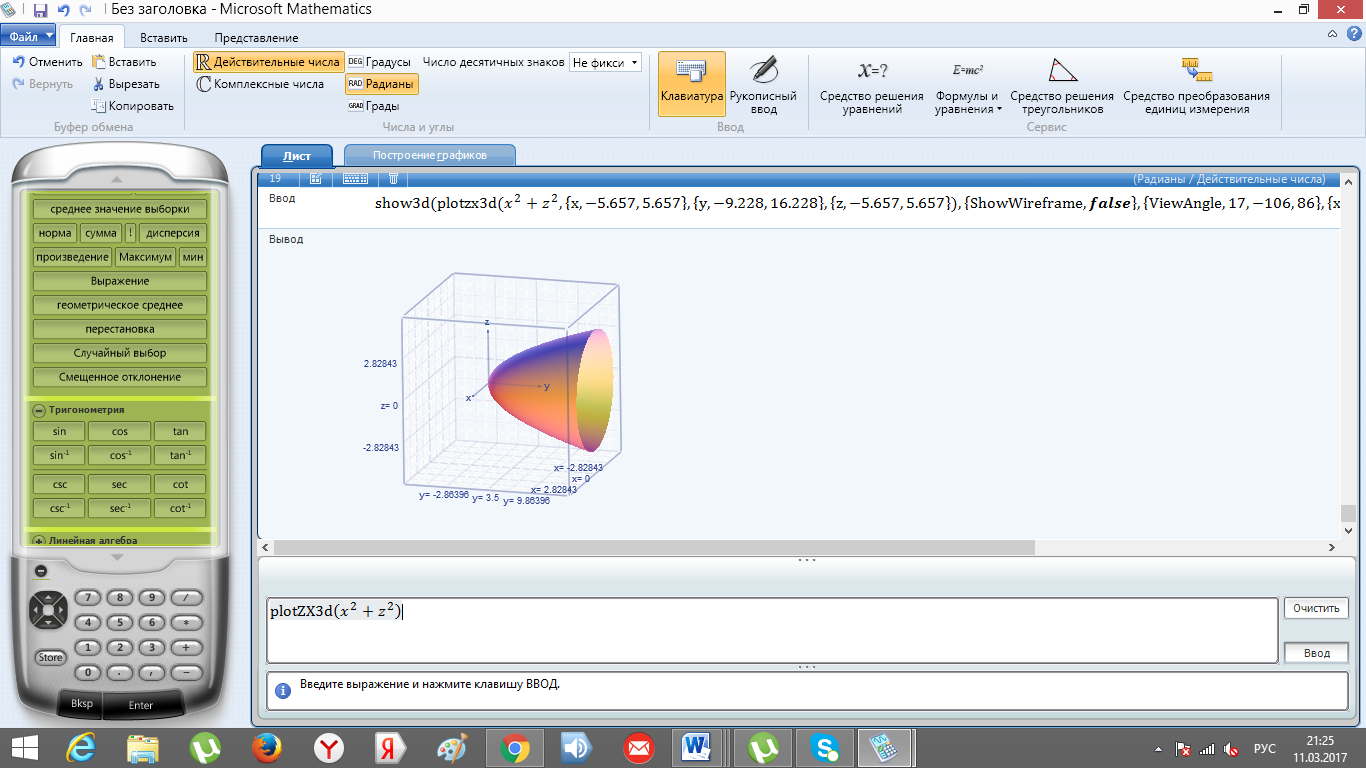This screenshot has height=768, width=1366.
Task: Click the trash icon in the worksheet header
Action: 393,179
